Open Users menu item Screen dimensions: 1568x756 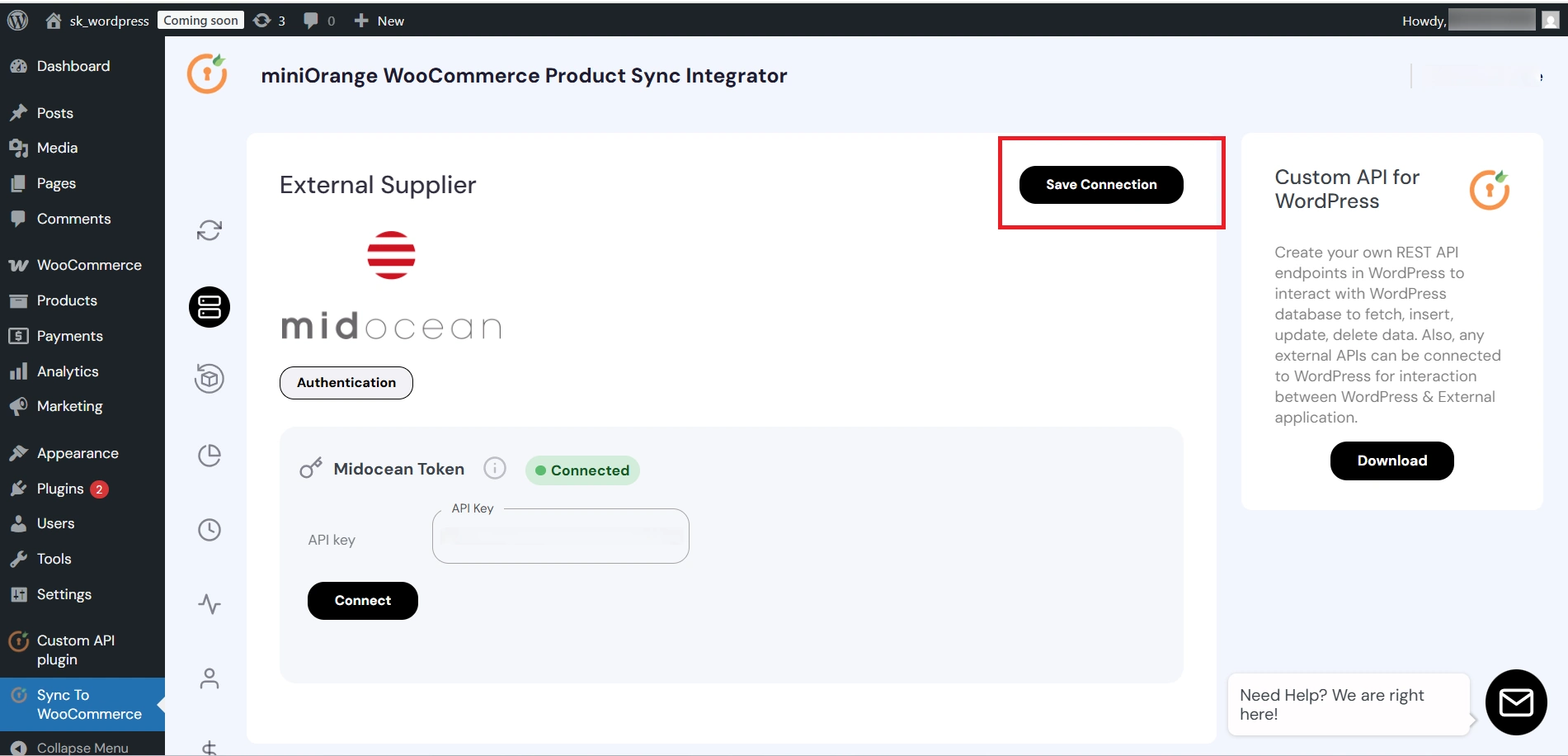82,523
